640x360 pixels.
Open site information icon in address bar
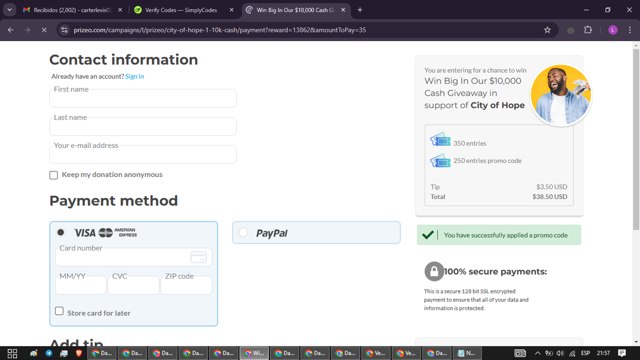64,30
